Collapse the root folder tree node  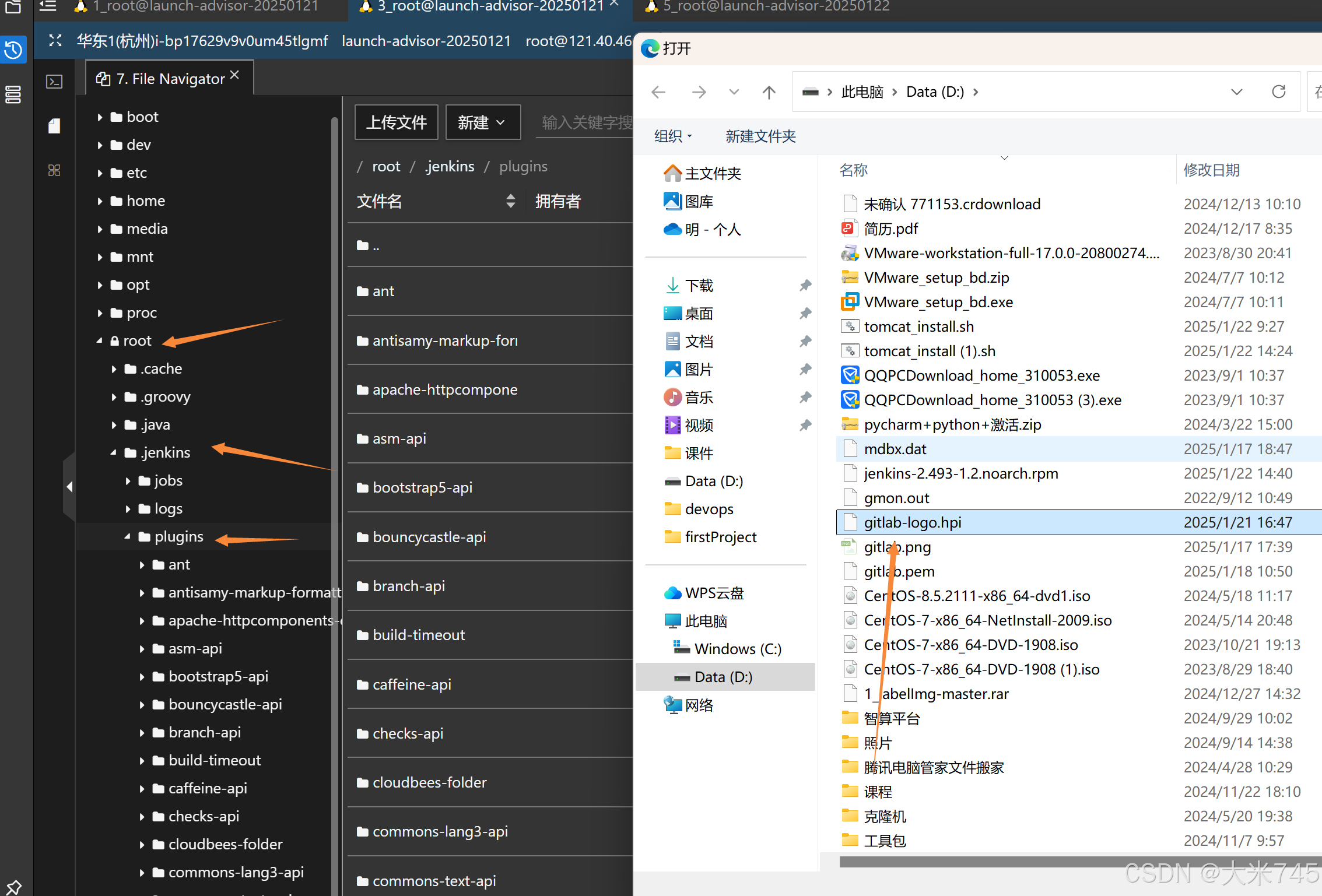click(100, 340)
